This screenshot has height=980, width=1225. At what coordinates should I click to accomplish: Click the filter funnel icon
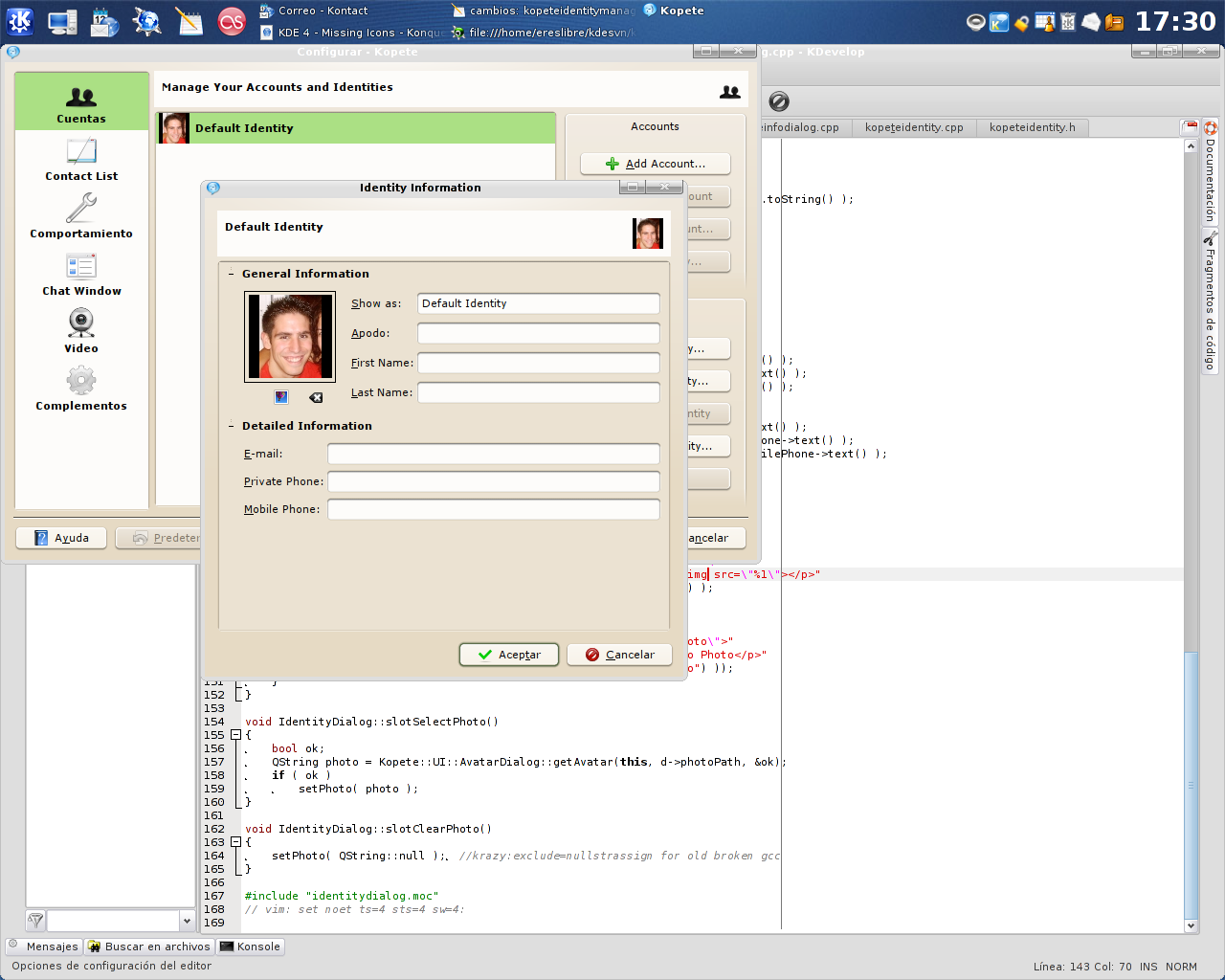click(35, 921)
